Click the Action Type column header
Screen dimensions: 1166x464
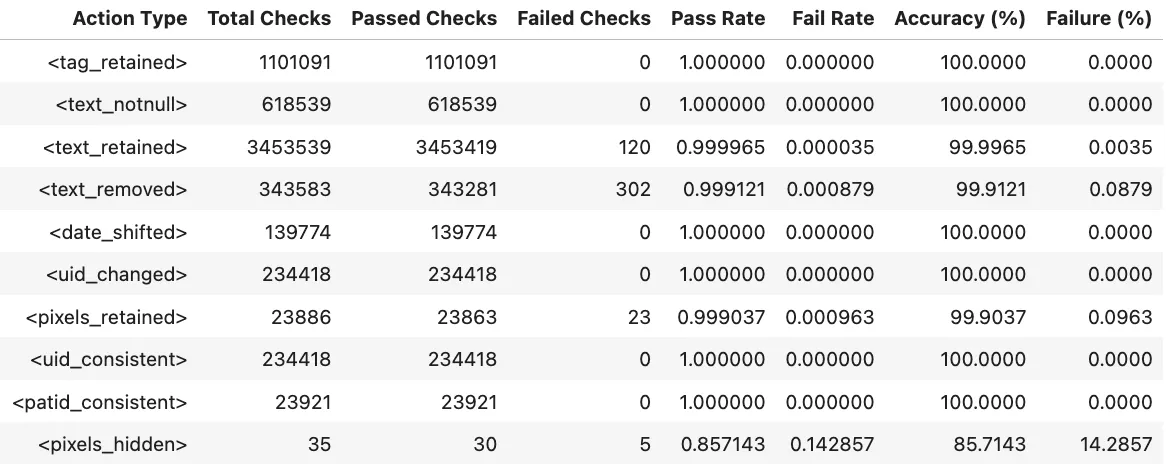click(129, 19)
